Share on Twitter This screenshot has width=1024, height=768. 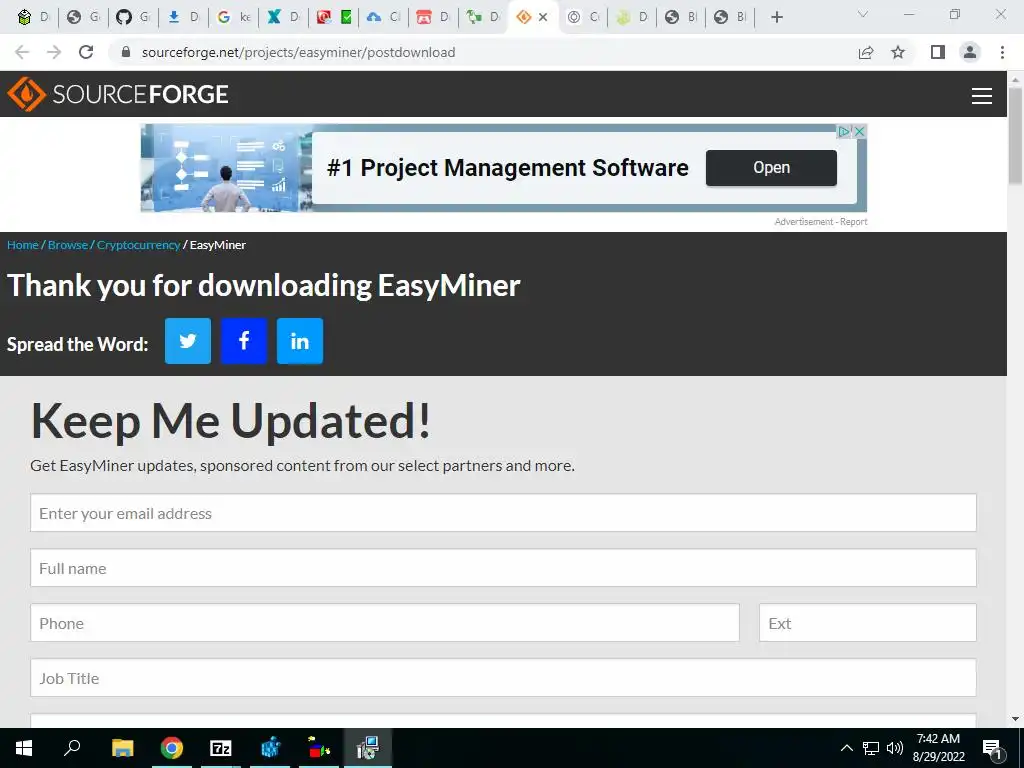pos(188,341)
